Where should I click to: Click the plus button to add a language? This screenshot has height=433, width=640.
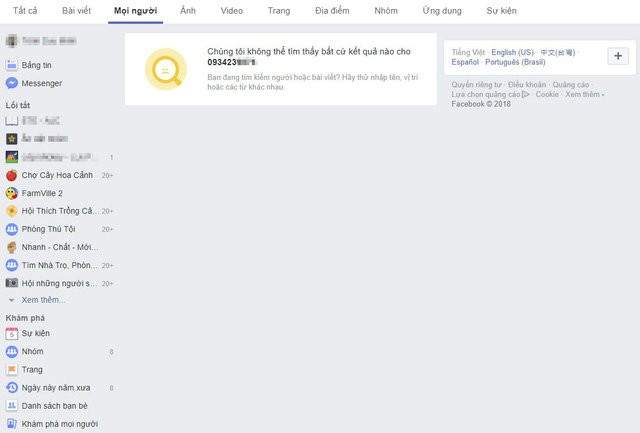[616, 56]
